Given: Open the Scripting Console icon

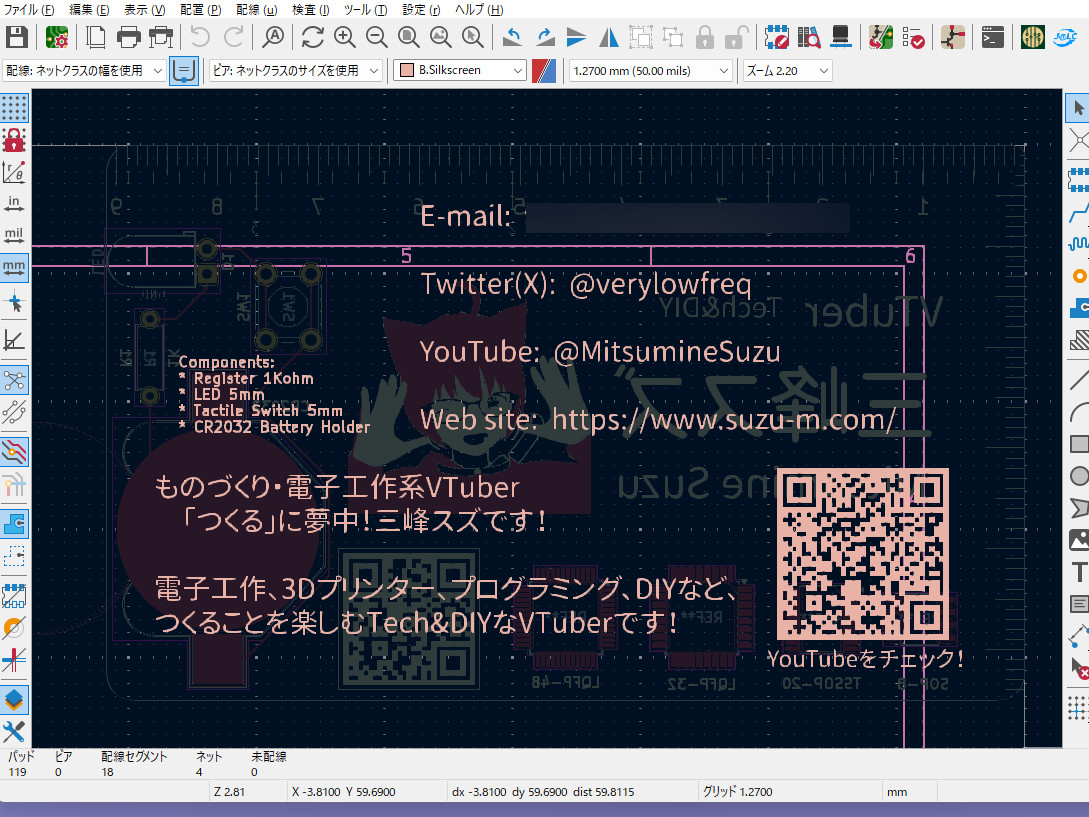Looking at the screenshot, I should (x=992, y=38).
